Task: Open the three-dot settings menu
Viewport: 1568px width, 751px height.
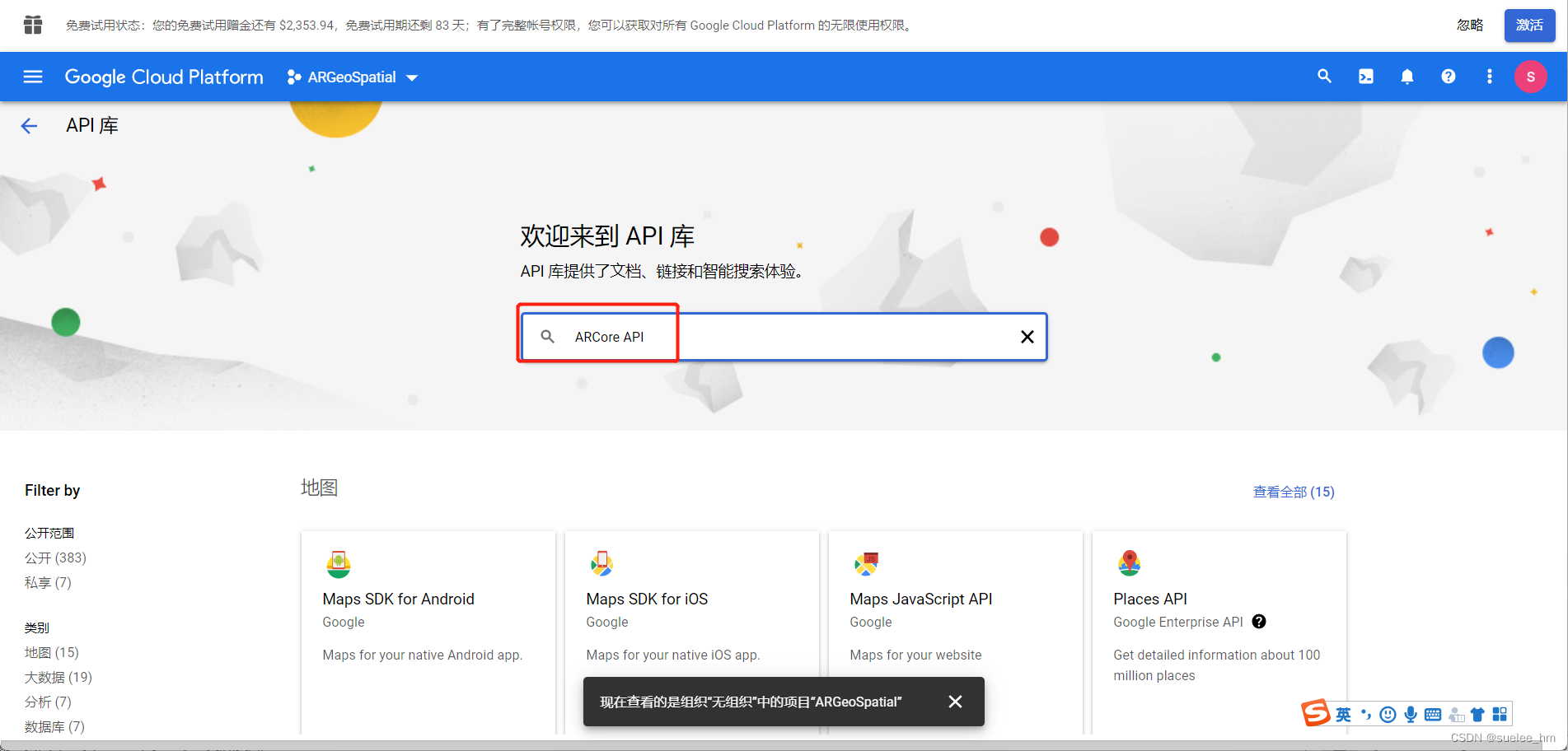Action: 1489,77
